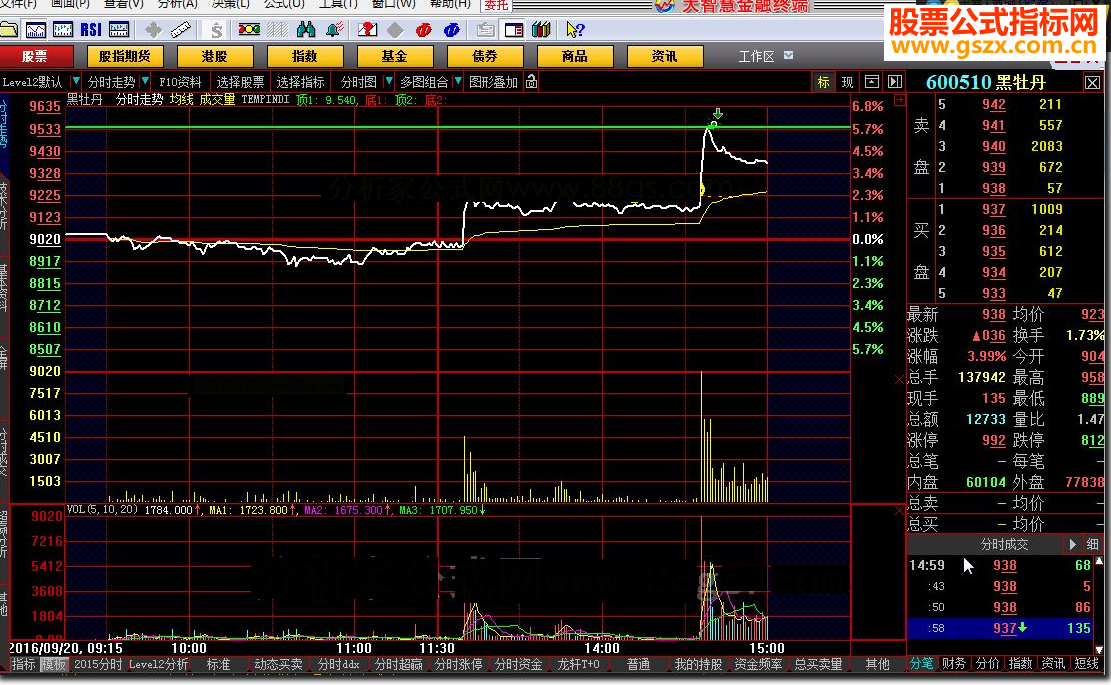This screenshot has width=1111, height=685.
Task: Click the green down arrow chart marker
Action: click(718, 114)
